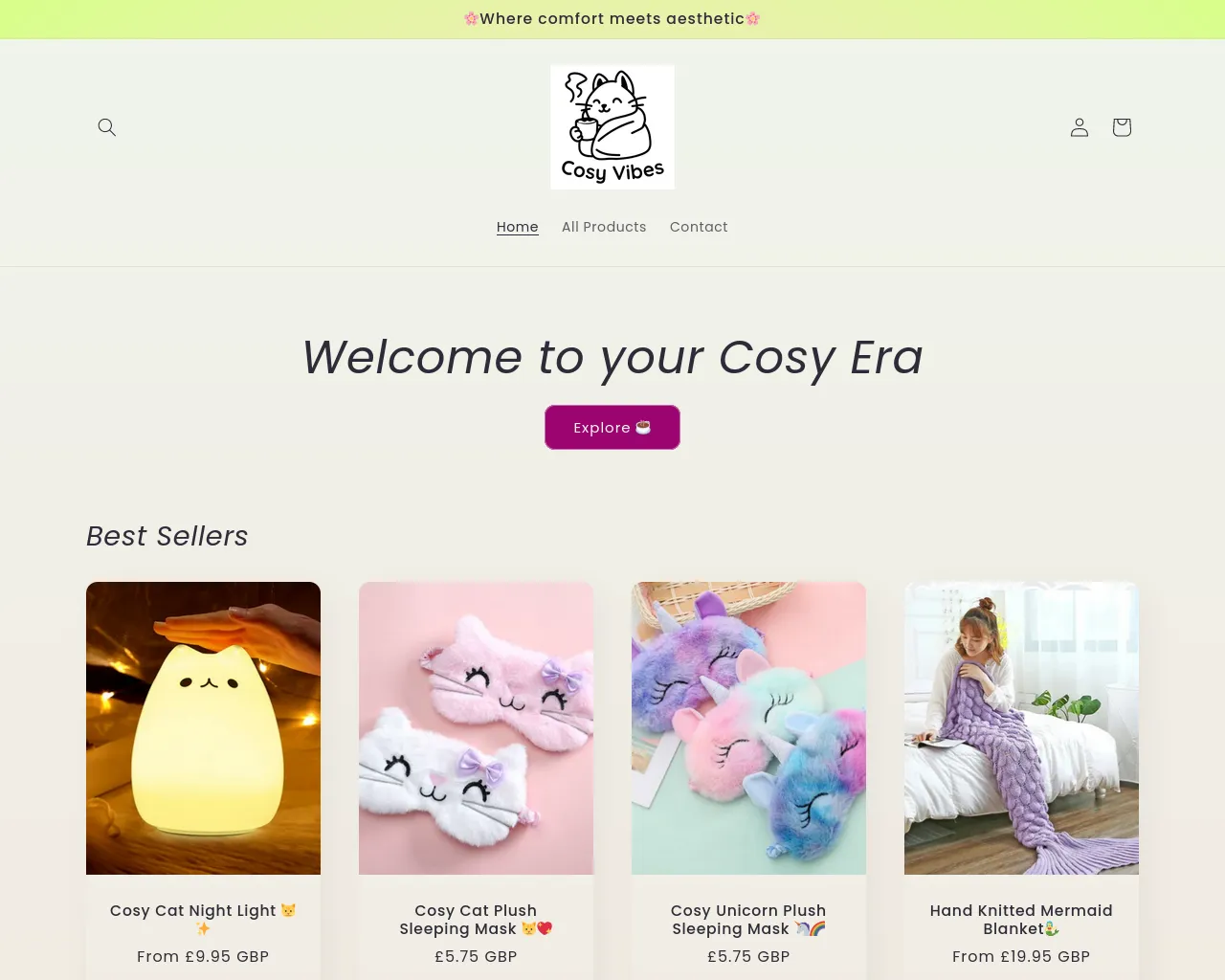The width and height of the screenshot is (1225, 980).
Task: Open the Cosy Cat Night Light image
Action: 203,728
